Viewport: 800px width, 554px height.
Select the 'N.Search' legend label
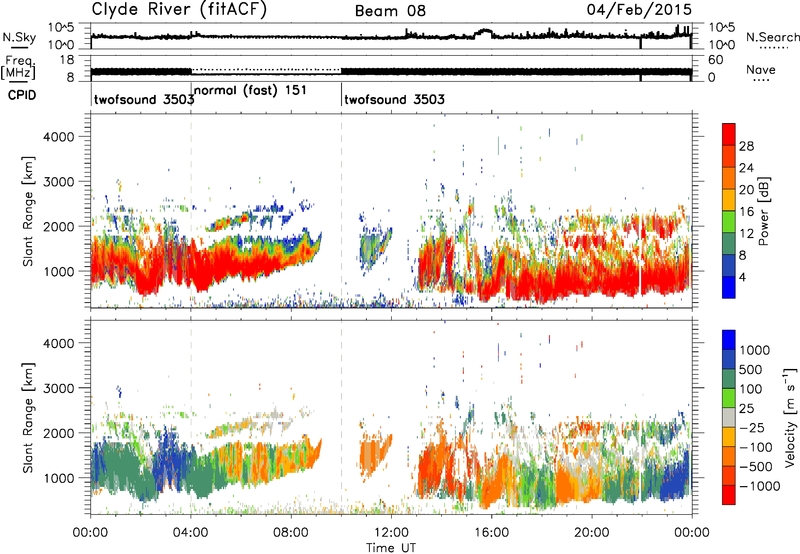772,37
